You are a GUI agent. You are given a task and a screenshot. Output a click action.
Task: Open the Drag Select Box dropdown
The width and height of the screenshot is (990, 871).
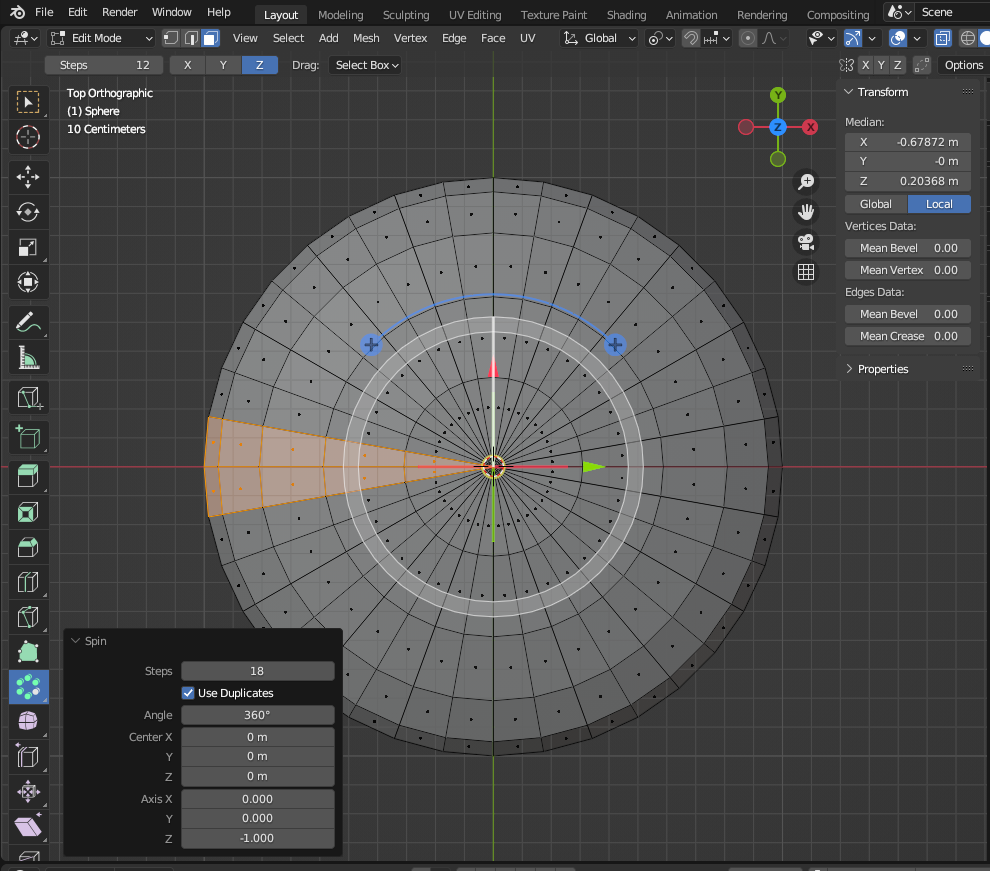point(366,65)
